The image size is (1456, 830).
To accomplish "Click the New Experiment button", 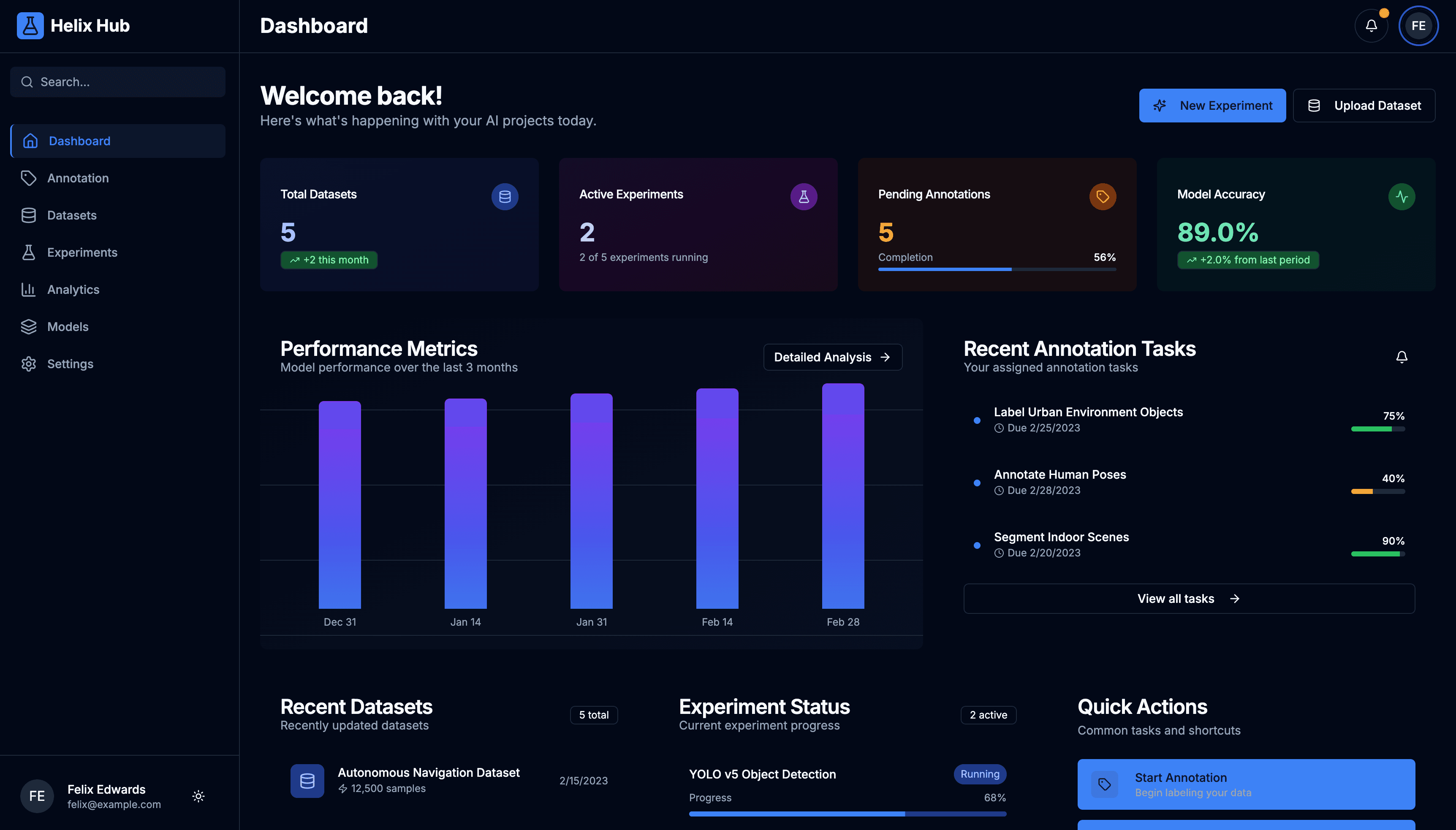I will (1212, 106).
